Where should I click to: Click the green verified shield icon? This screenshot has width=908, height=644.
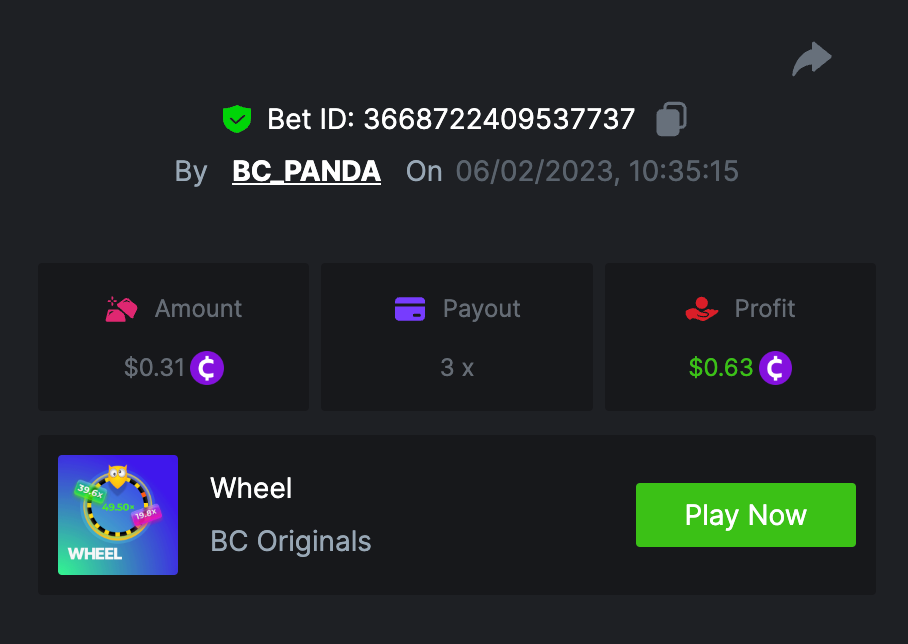(237, 120)
